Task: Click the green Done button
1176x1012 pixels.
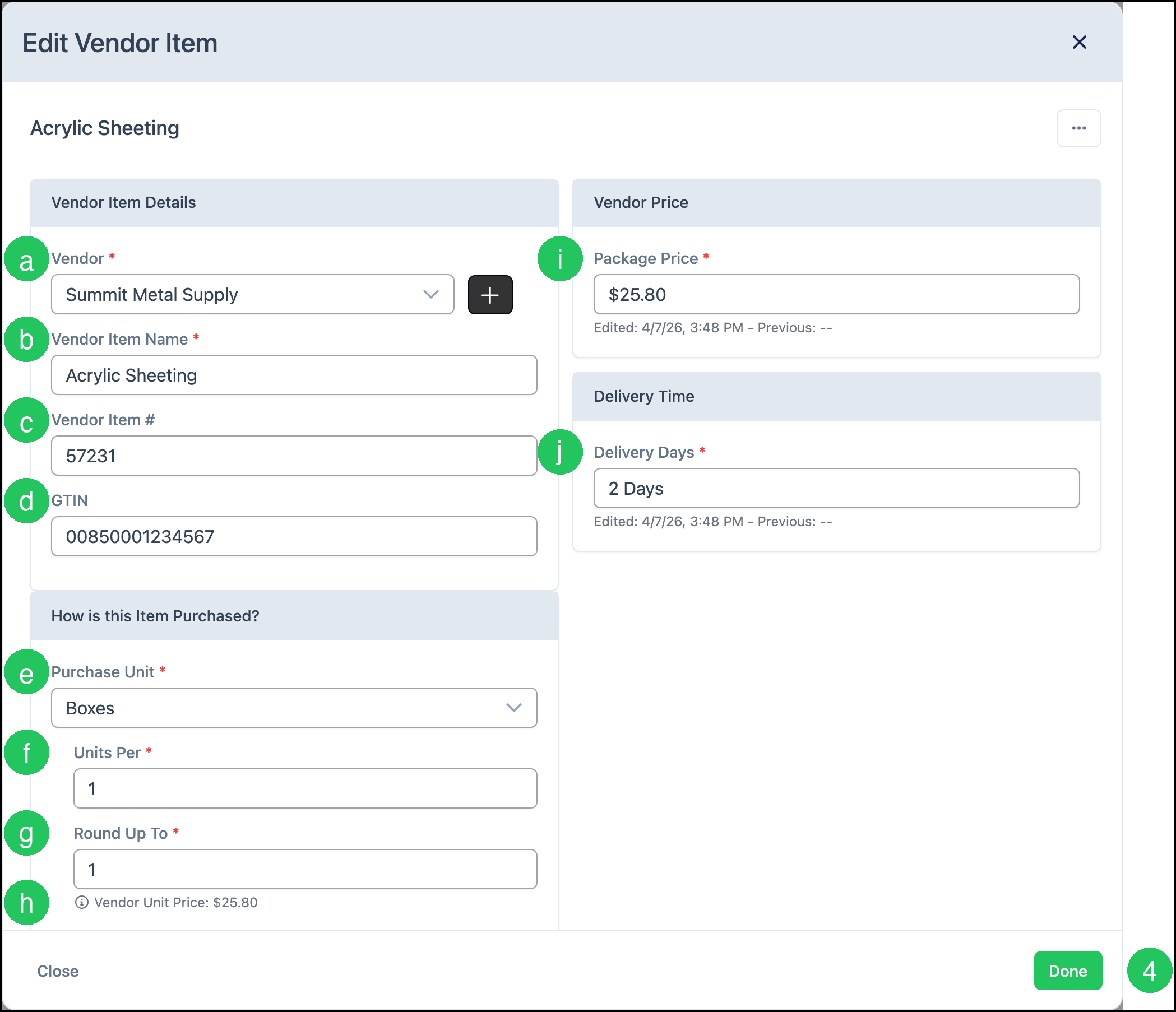Action: coord(1068,971)
